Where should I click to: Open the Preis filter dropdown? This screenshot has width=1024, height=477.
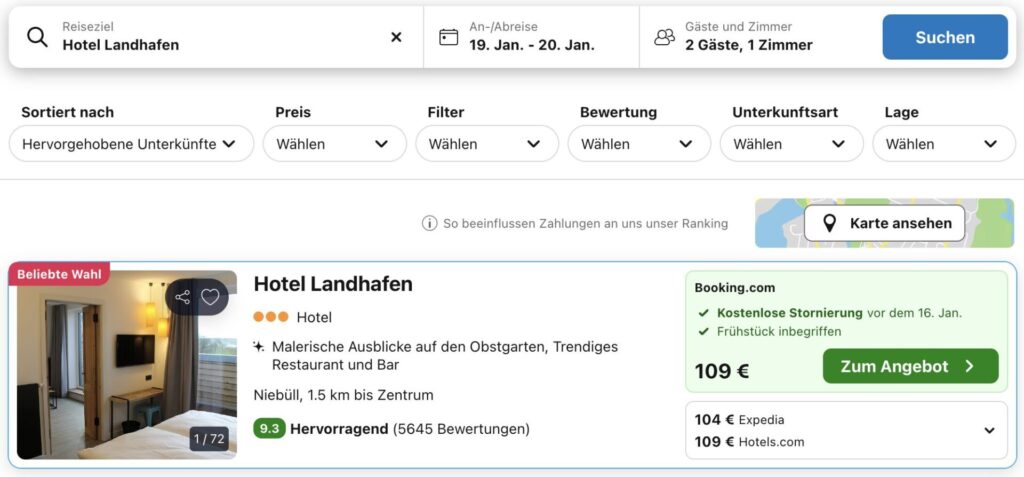[333, 144]
